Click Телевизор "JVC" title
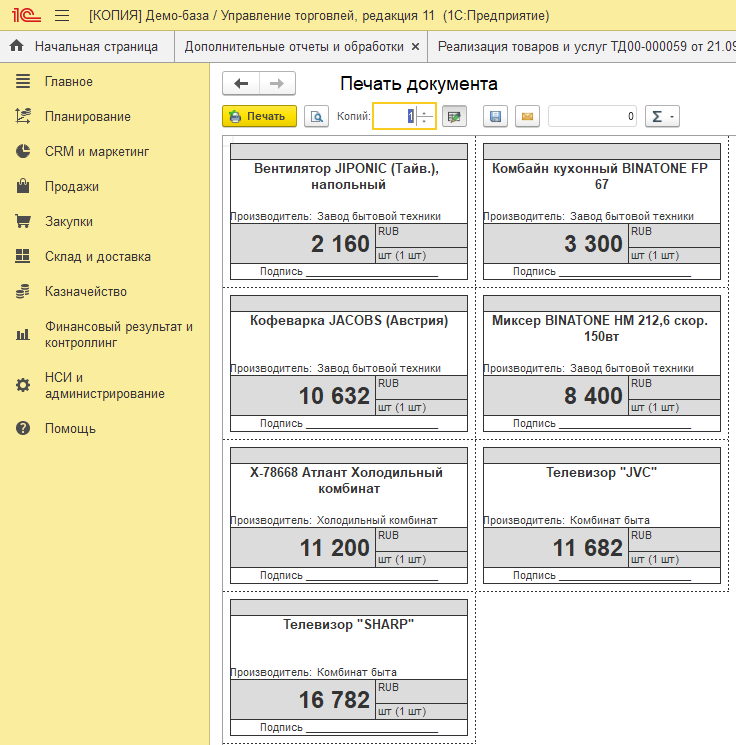Viewport: 736px width, 745px height. point(602,473)
